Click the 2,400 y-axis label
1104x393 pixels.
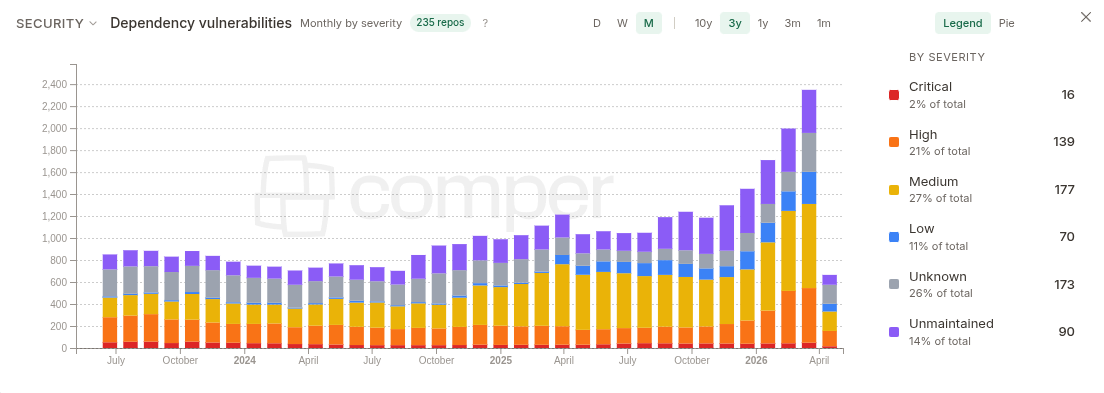pyautogui.click(x=54, y=85)
